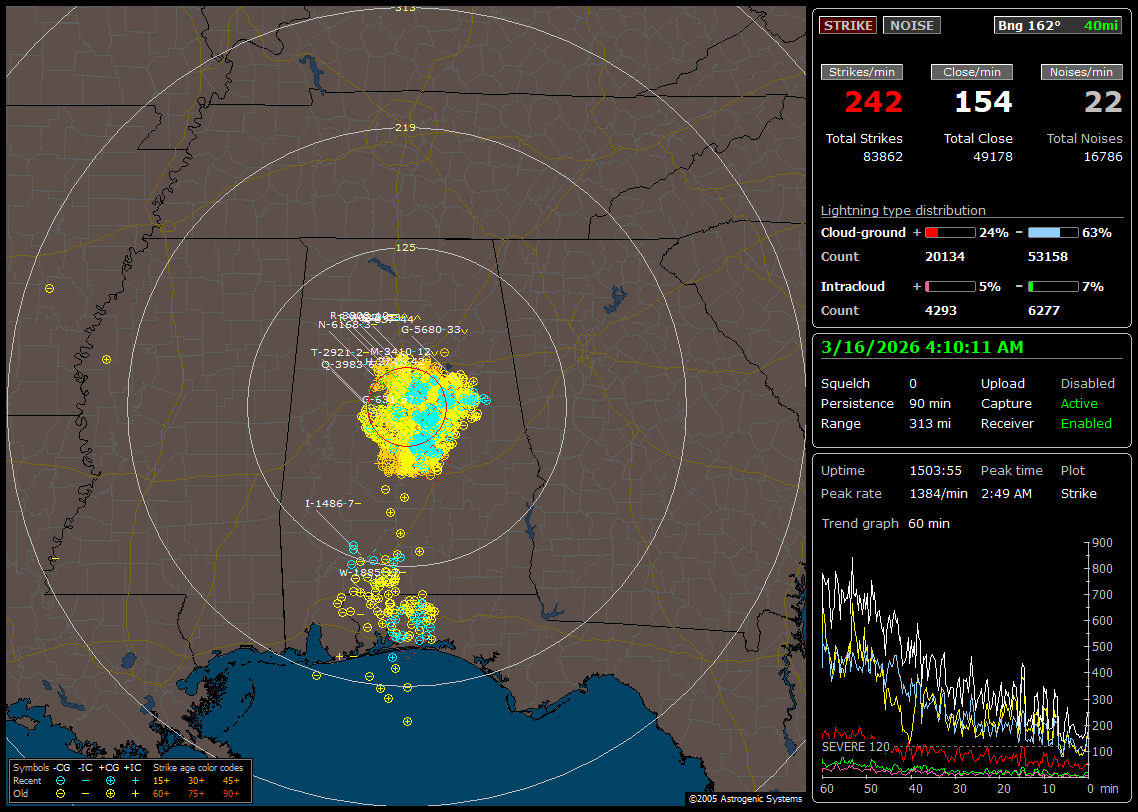Click the cyan recent +CG symbol in legend

click(x=110, y=780)
